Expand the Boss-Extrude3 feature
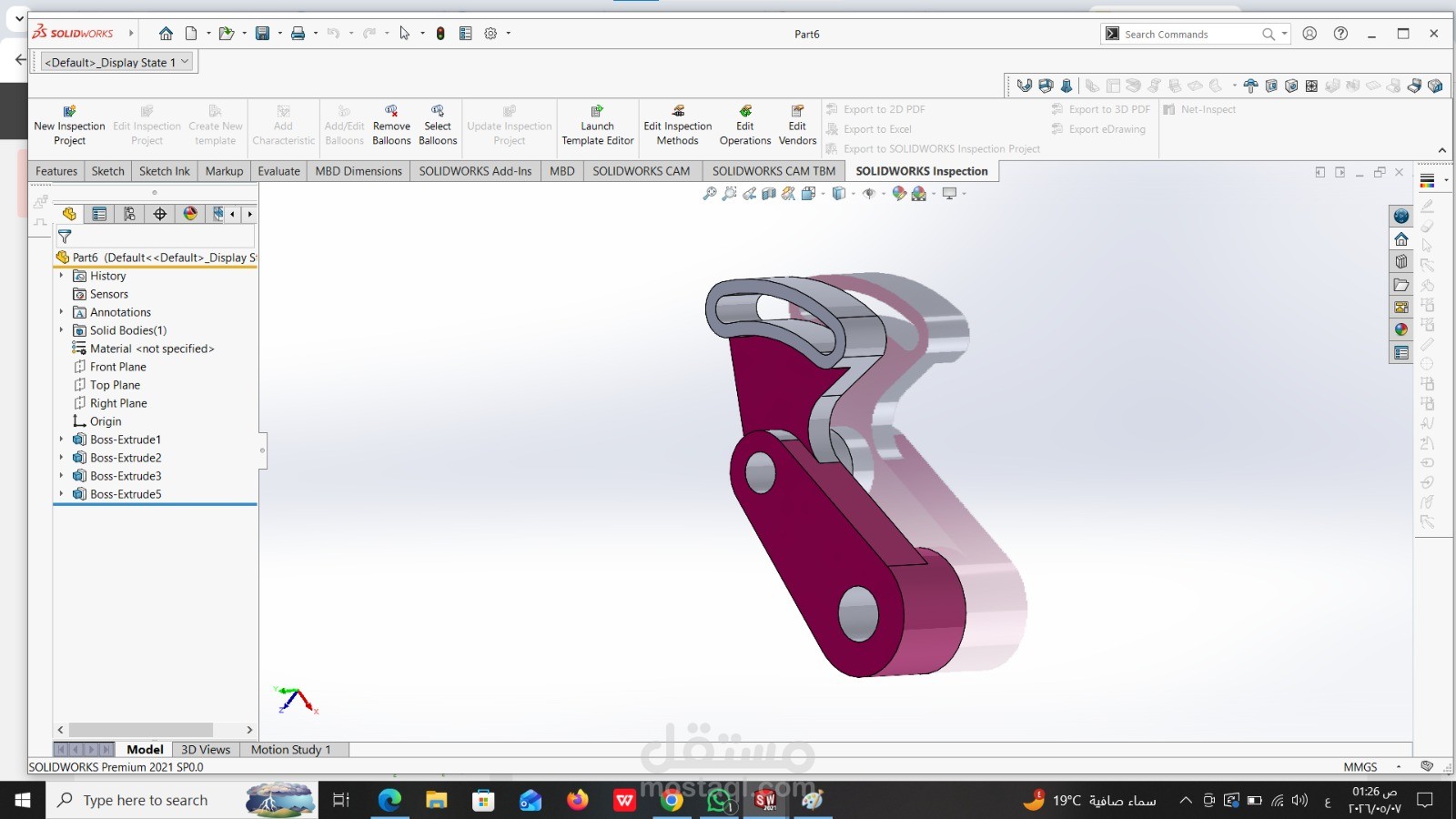 (61, 476)
